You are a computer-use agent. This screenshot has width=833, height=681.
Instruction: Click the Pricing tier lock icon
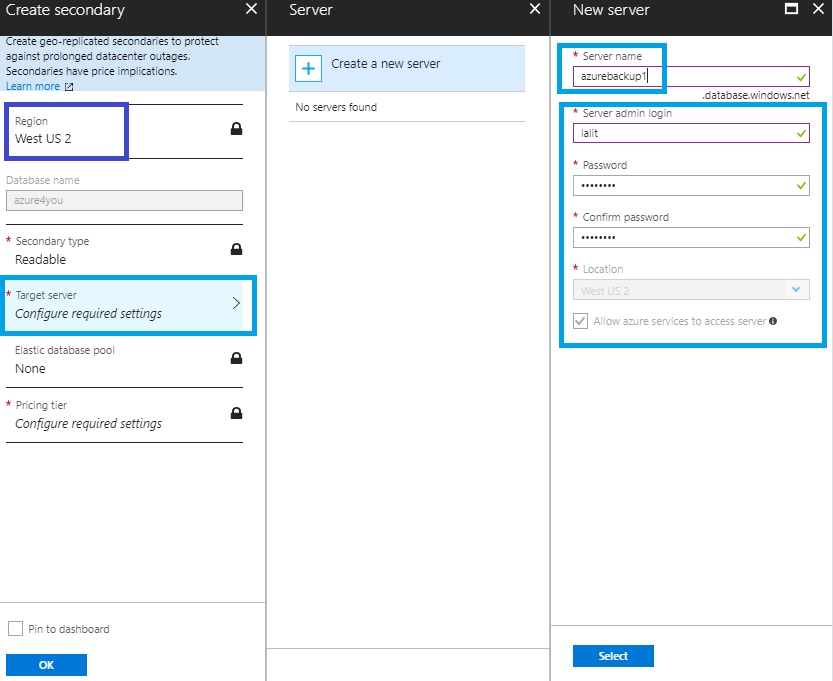click(x=236, y=413)
